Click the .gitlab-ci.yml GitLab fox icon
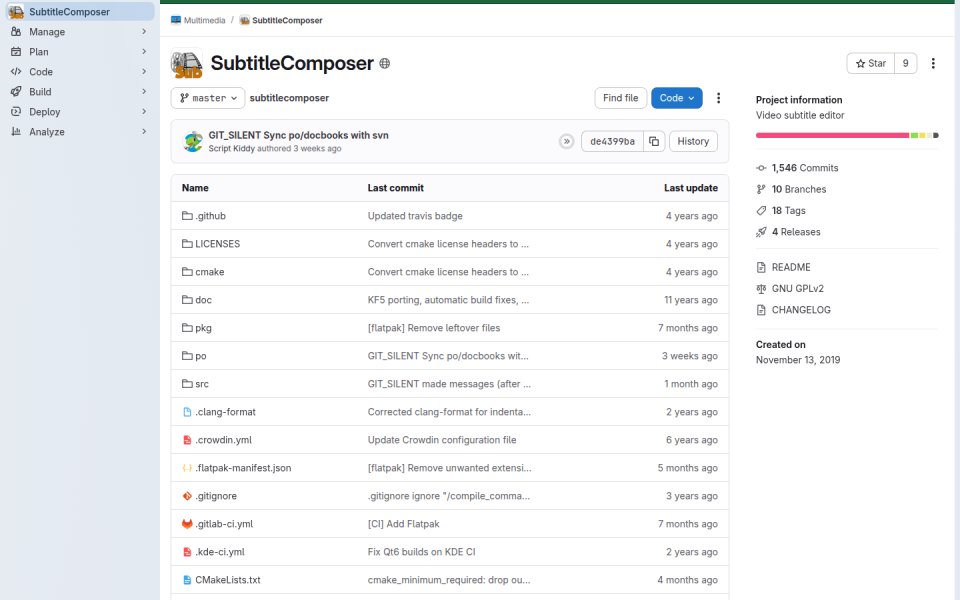Image resolution: width=960 pixels, height=600 pixels. point(187,524)
